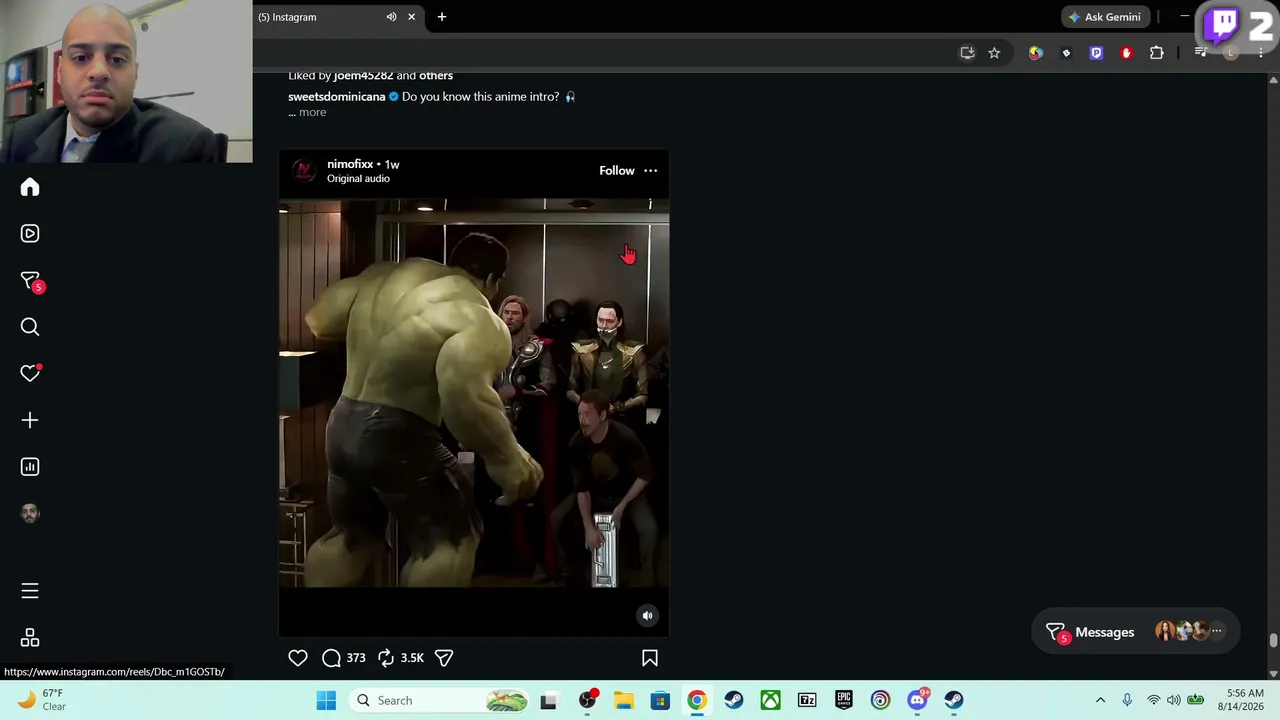Viewport: 1280px width, 720px height.
Task: Open joem45282 profile from likes
Action: point(363,75)
